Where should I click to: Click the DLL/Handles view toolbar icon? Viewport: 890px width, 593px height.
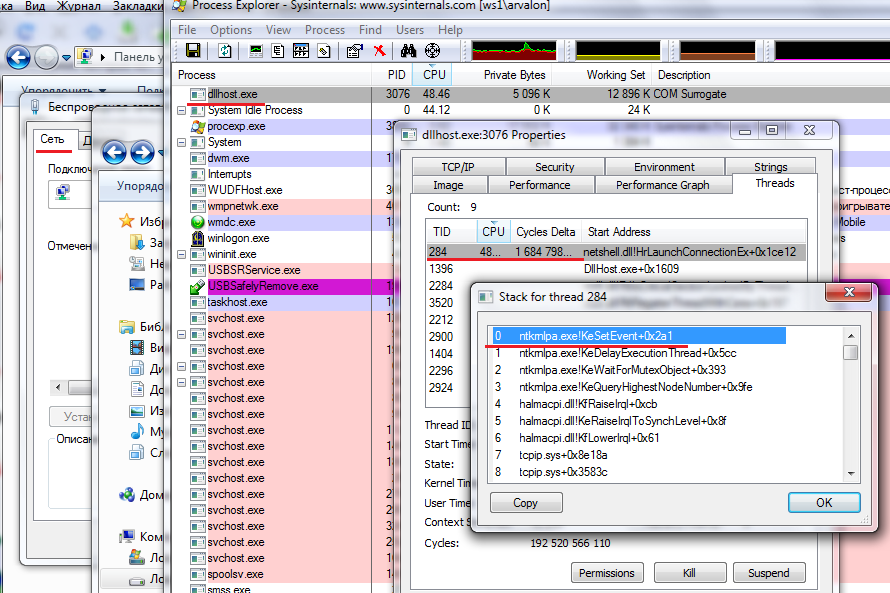tap(324, 51)
